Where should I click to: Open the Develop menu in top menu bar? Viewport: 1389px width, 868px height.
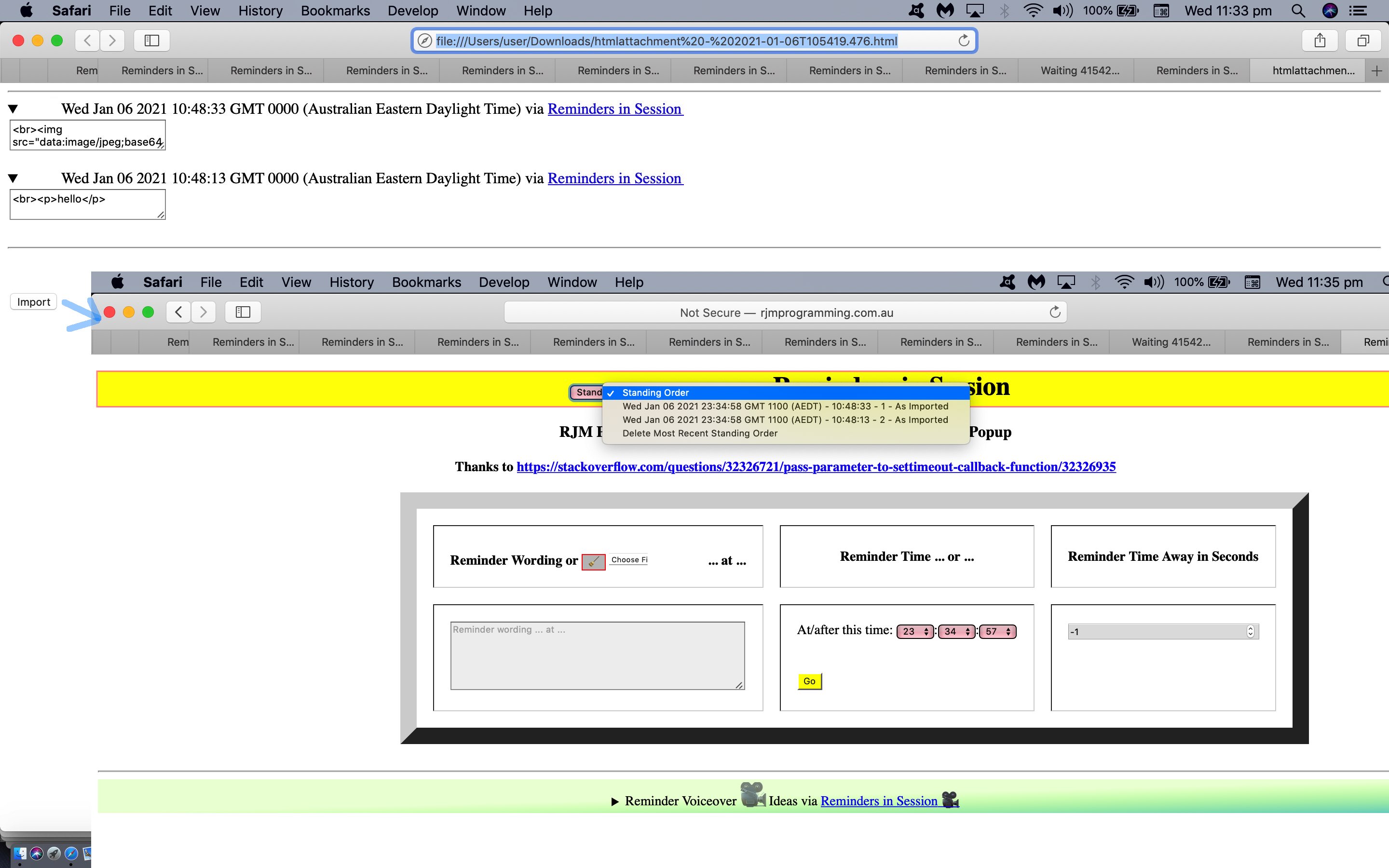click(x=413, y=10)
